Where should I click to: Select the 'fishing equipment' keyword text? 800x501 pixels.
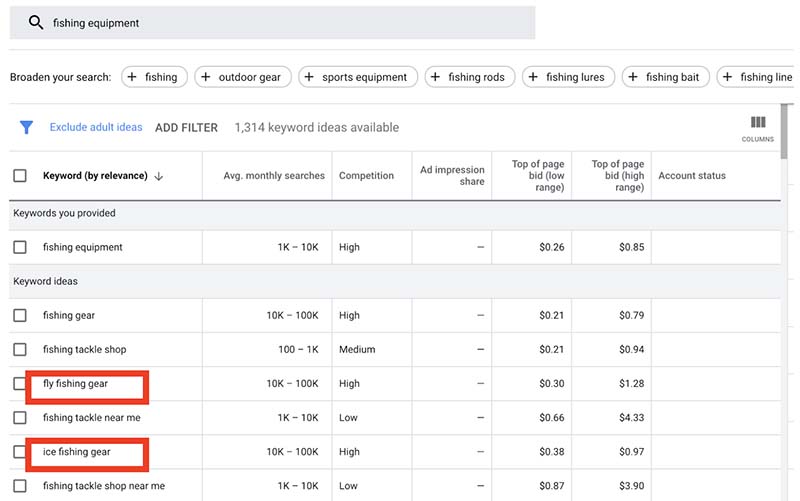83,247
